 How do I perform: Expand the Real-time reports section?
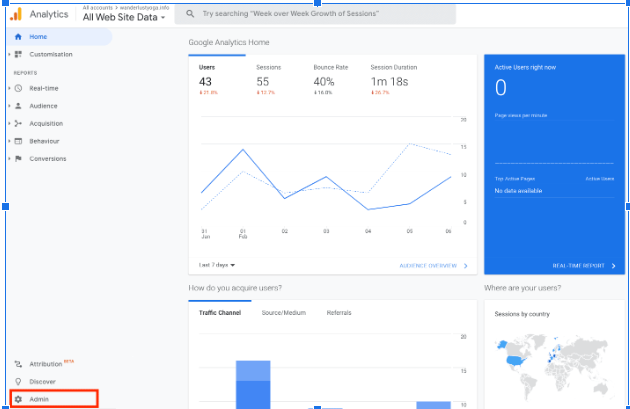point(9,88)
